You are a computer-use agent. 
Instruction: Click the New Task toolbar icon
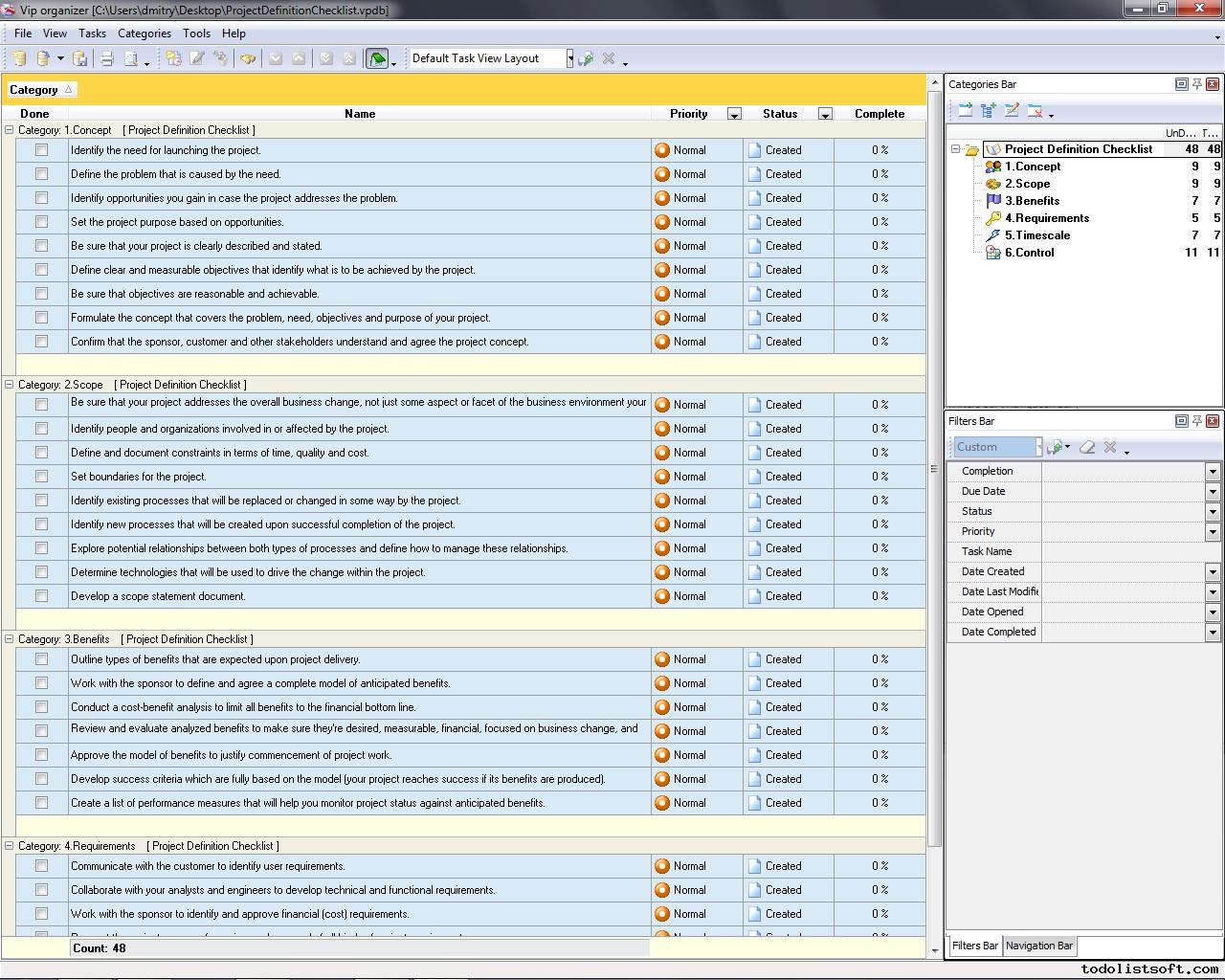coord(173,58)
